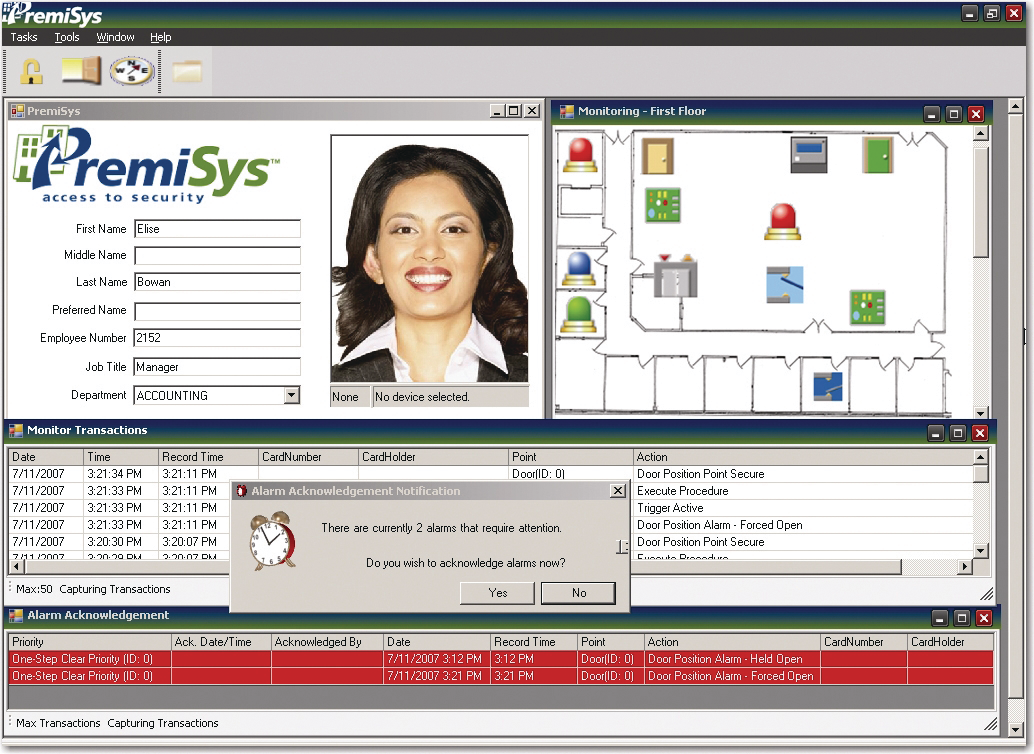
Task: Select the Forced Open alarm row
Action: tap(500, 676)
